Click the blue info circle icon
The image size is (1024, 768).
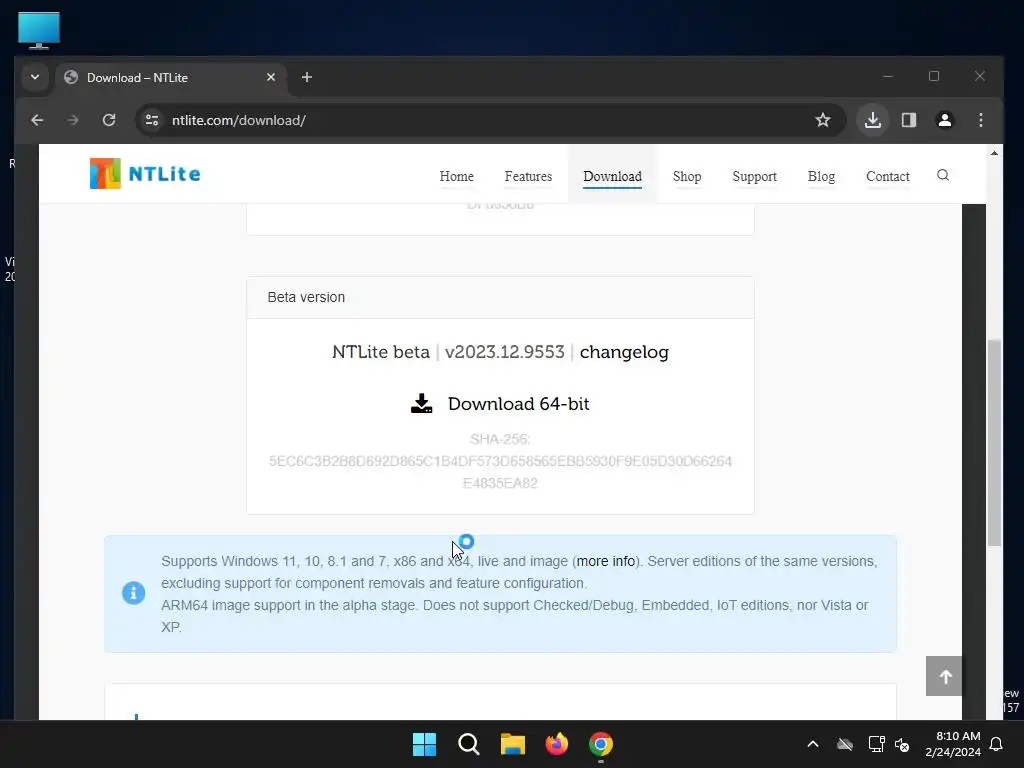[x=133, y=593]
